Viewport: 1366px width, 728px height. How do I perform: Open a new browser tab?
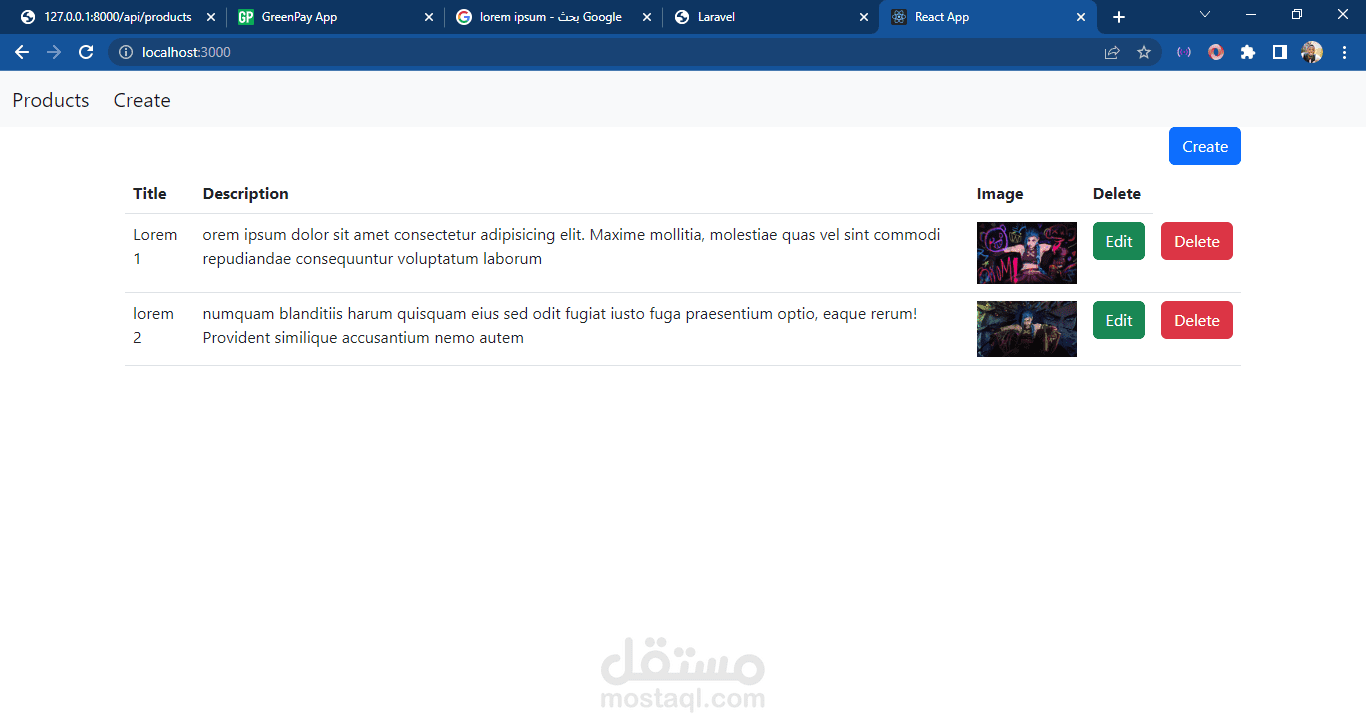(1119, 17)
